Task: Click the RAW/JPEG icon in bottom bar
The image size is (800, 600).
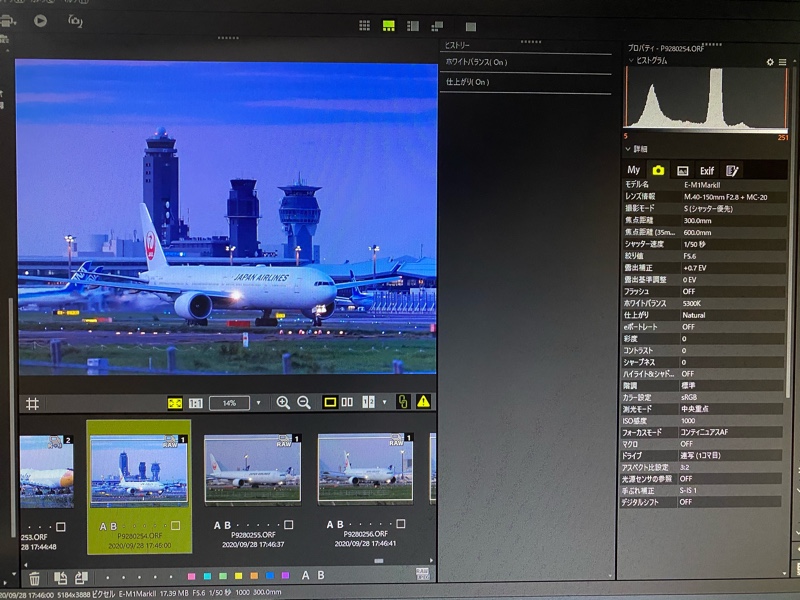Action: (423, 574)
